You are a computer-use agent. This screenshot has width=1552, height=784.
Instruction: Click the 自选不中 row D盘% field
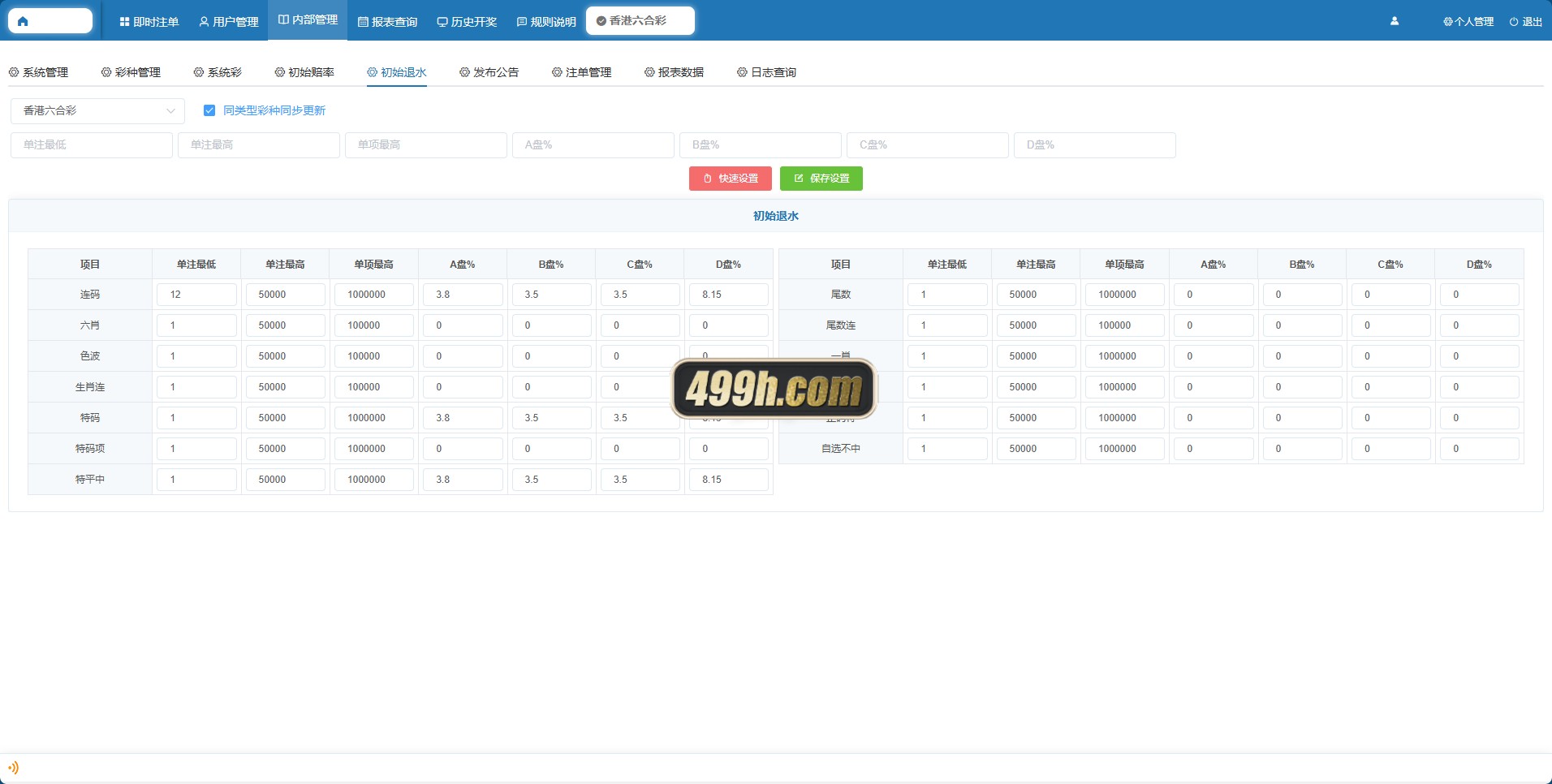pyautogui.click(x=1480, y=449)
